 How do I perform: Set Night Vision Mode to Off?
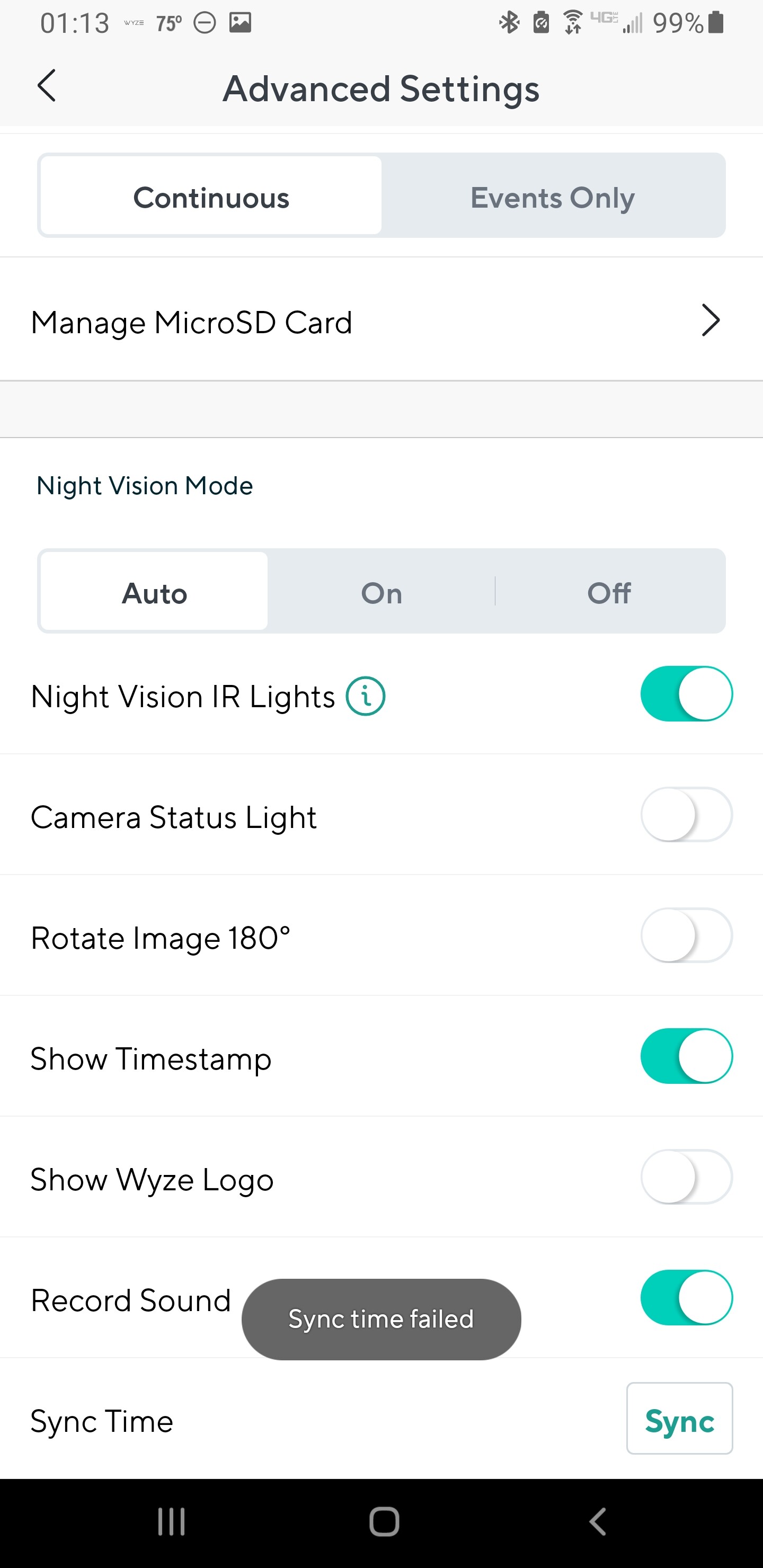point(609,592)
